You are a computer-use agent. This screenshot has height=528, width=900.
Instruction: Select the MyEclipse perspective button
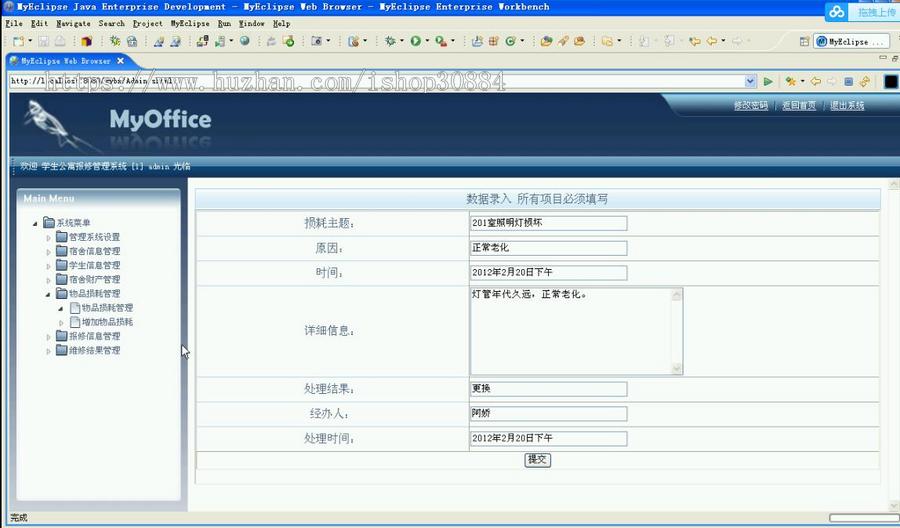[x=851, y=41]
